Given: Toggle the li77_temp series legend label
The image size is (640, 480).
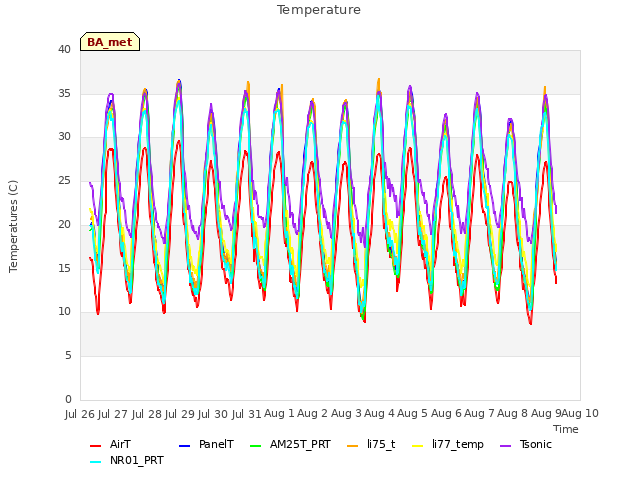Looking at the screenshot, I should coord(458,444).
